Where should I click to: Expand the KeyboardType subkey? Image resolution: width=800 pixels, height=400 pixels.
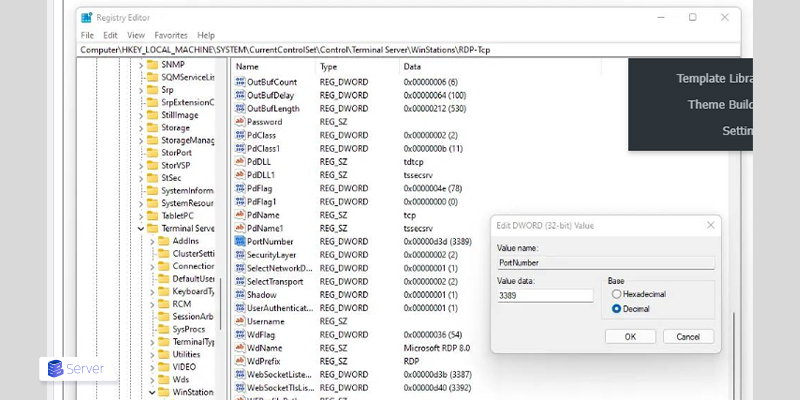coord(152,291)
